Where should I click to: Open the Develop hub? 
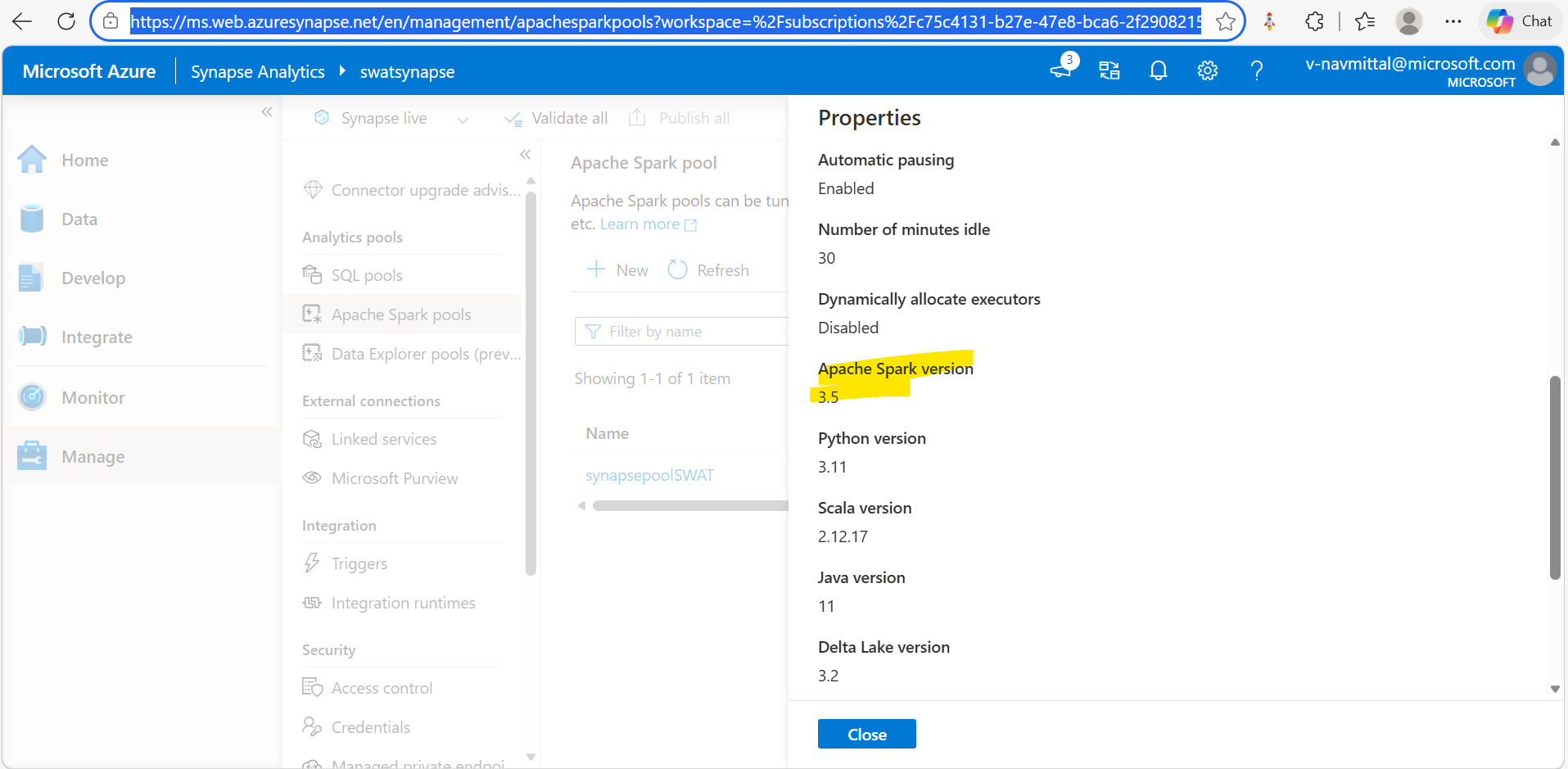click(141, 278)
